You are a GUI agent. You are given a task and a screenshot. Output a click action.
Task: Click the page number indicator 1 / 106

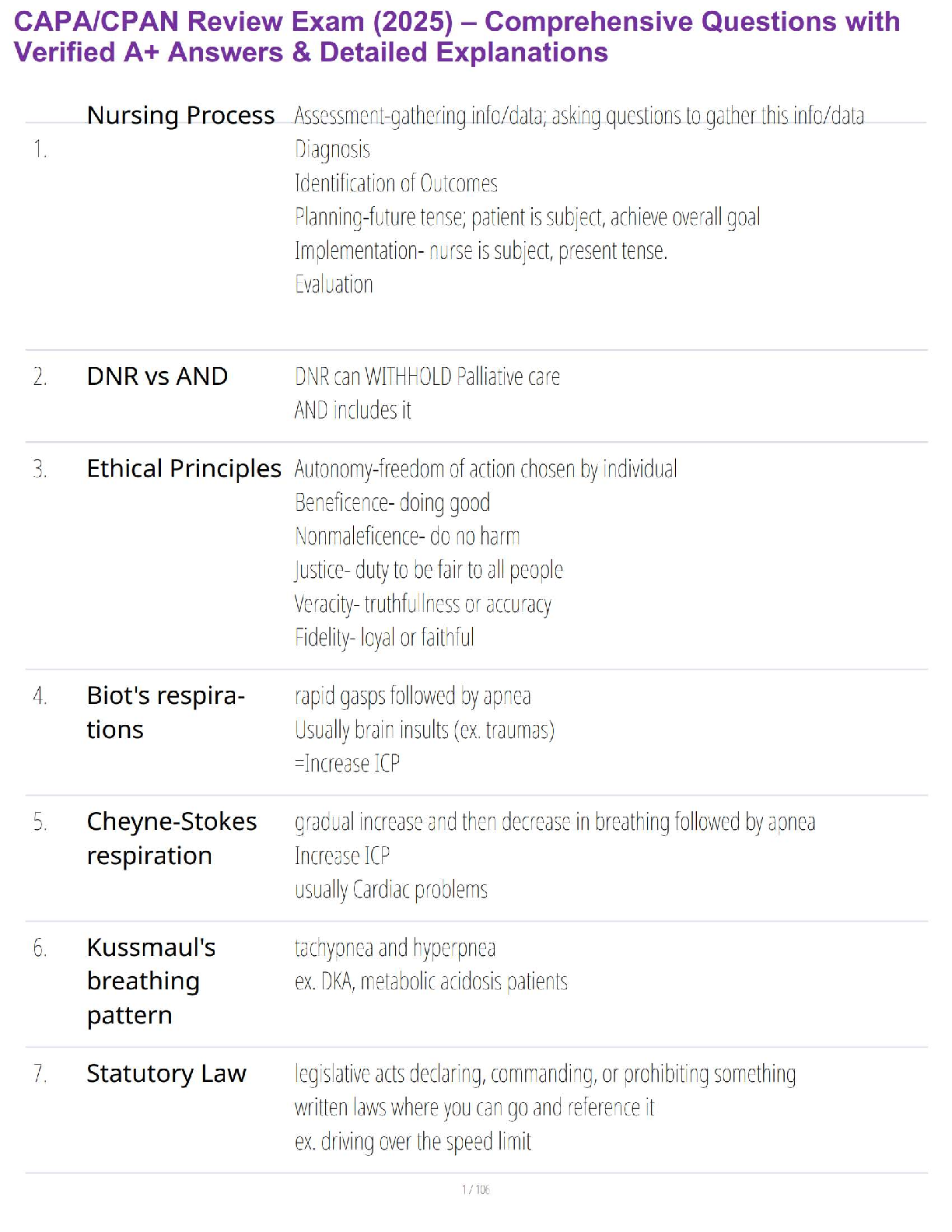click(x=475, y=1189)
